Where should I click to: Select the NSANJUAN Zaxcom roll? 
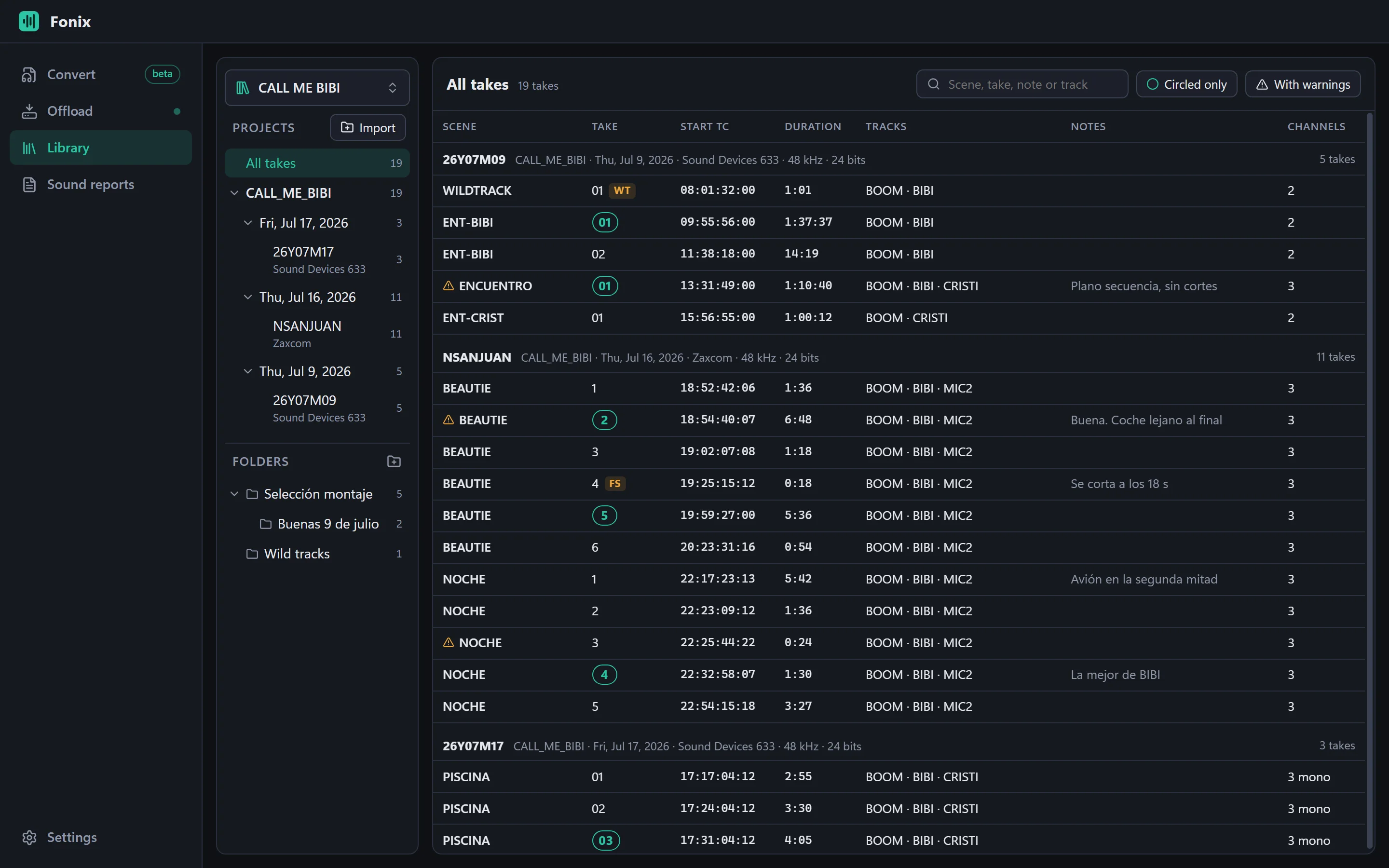pos(317,334)
